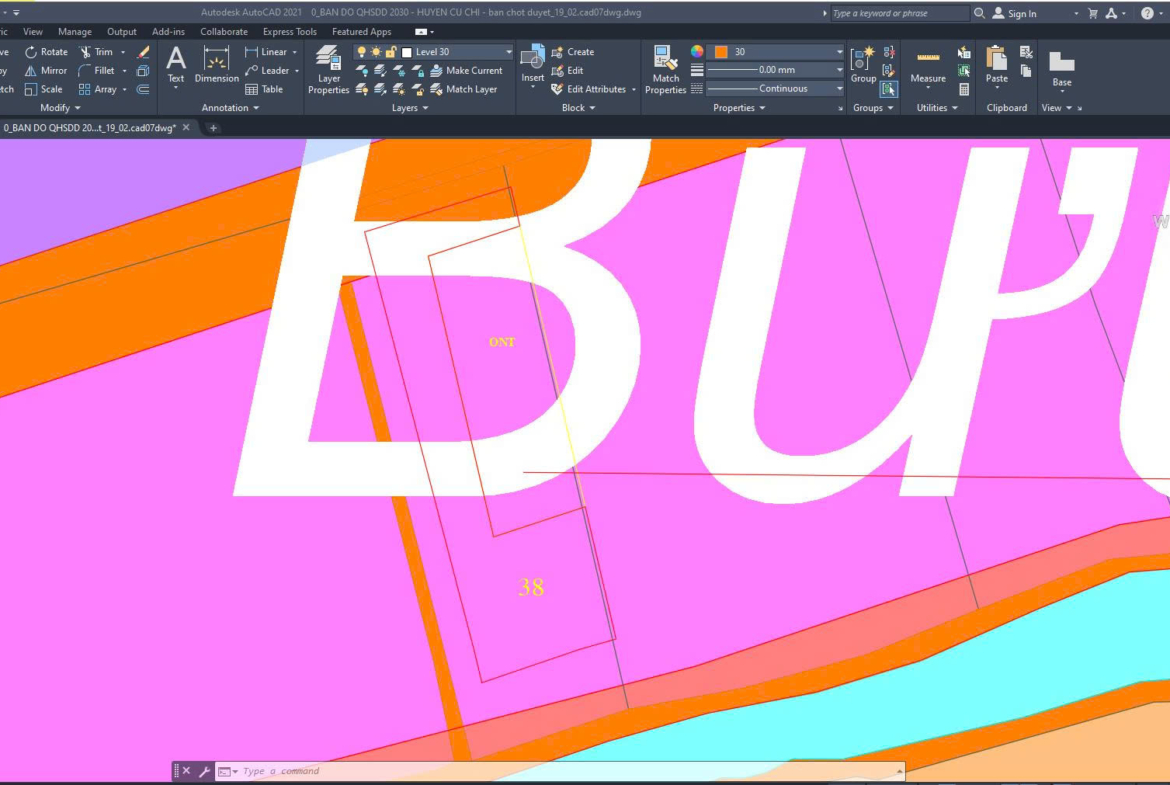This screenshot has height=785, width=1170.
Task: Click the Dimension tool
Action: point(216,66)
